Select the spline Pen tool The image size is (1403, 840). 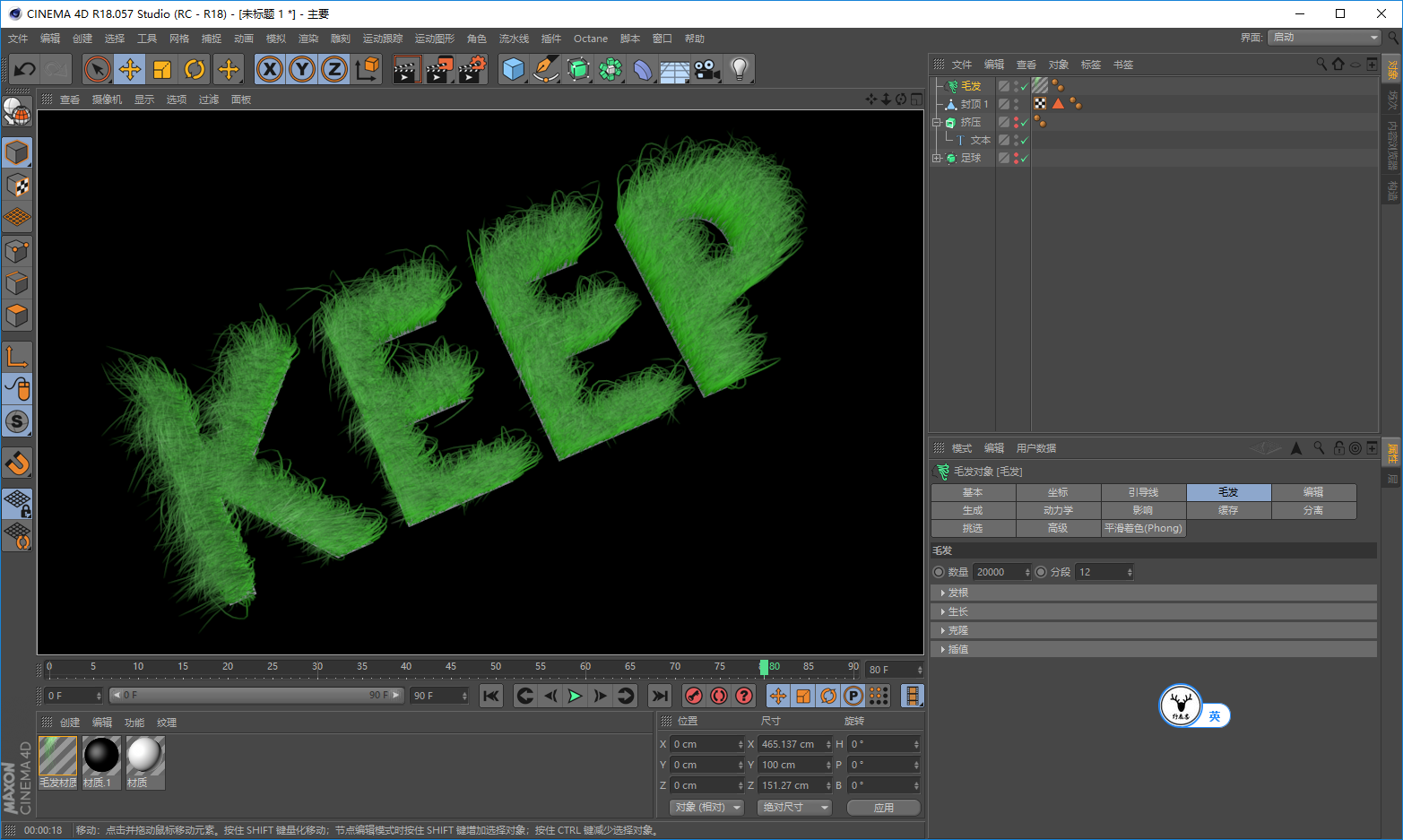point(546,69)
